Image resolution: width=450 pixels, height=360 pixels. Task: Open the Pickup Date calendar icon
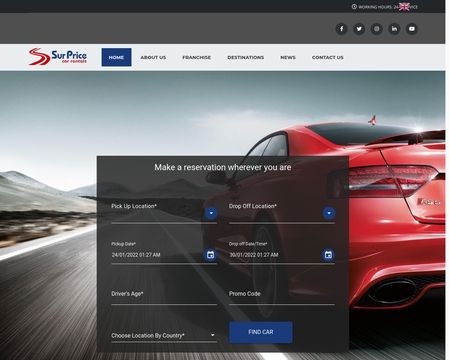pos(210,255)
